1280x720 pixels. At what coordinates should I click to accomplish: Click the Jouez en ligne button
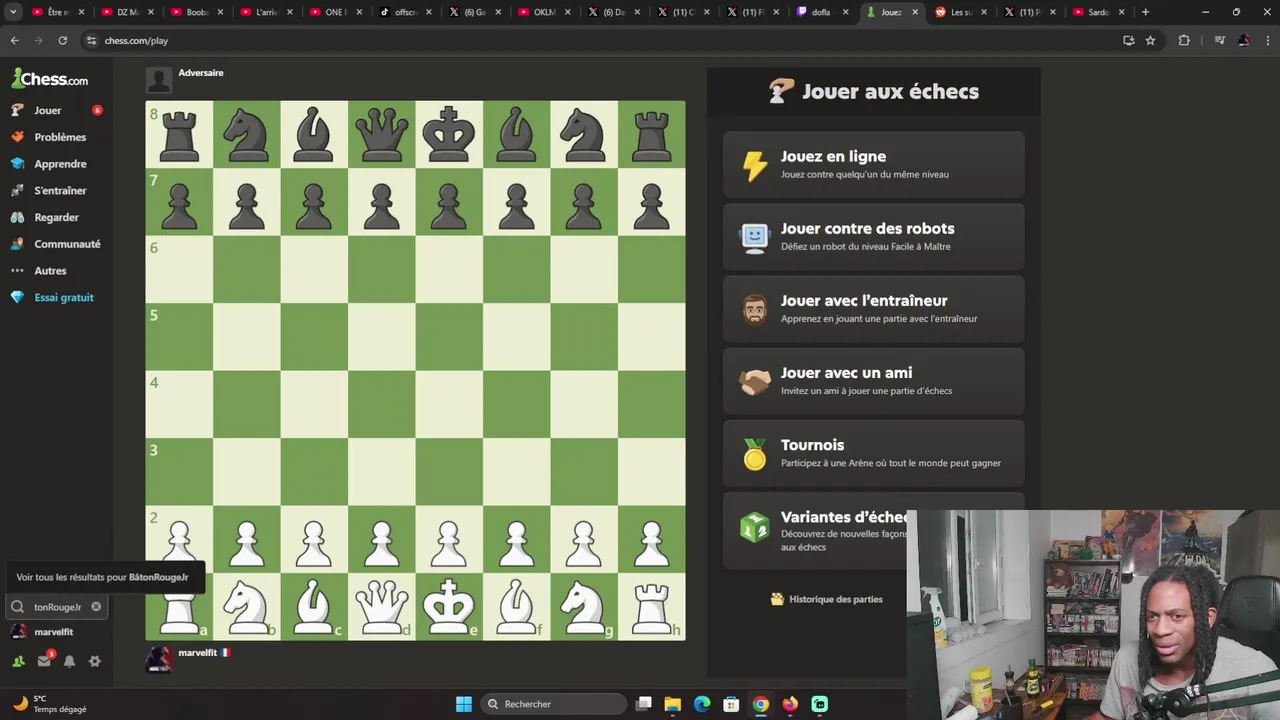(874, 165)
